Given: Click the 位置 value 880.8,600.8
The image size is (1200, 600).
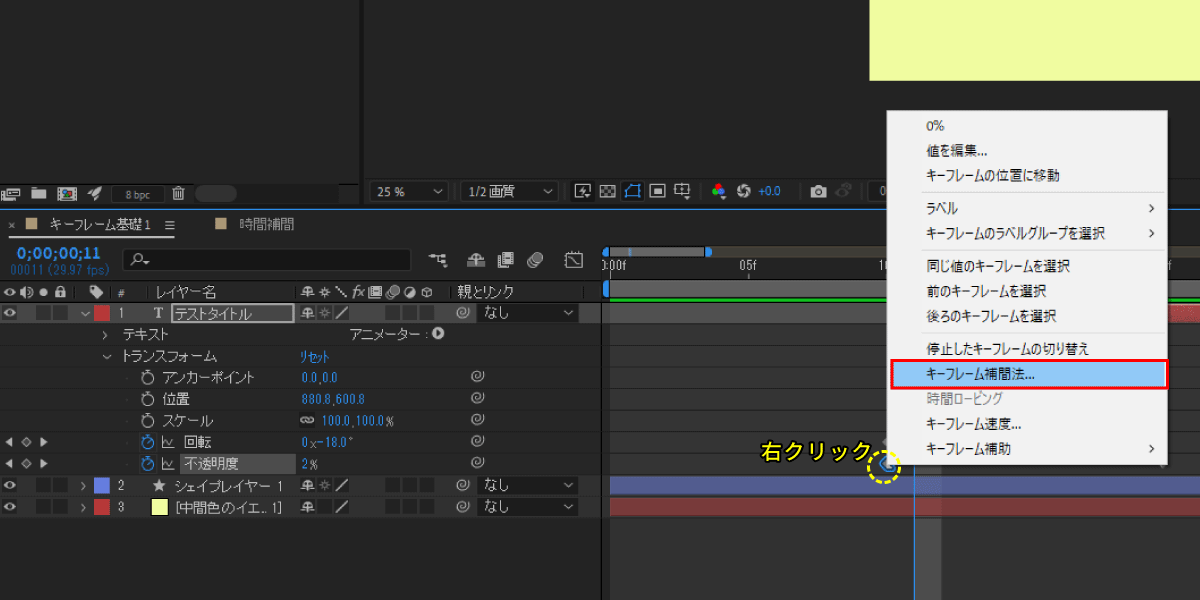Looking at the screenshot, I should tap(333, 399).
